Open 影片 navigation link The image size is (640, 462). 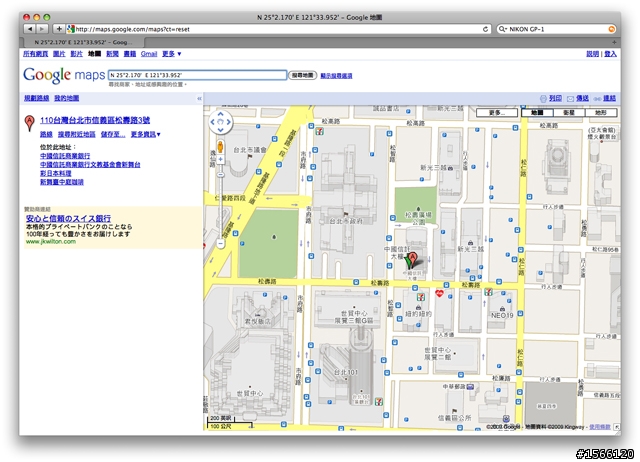[x=76, y=54]
